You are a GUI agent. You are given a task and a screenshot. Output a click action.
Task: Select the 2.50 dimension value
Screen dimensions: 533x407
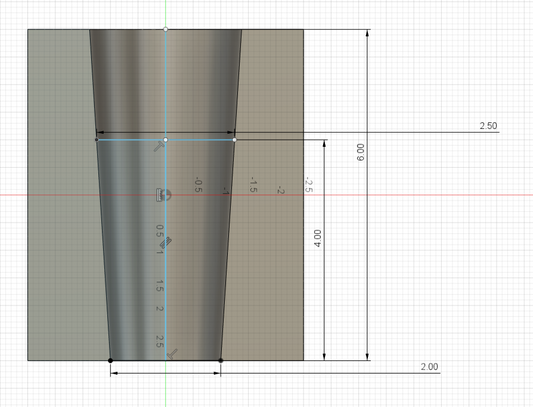click(488, 126)
